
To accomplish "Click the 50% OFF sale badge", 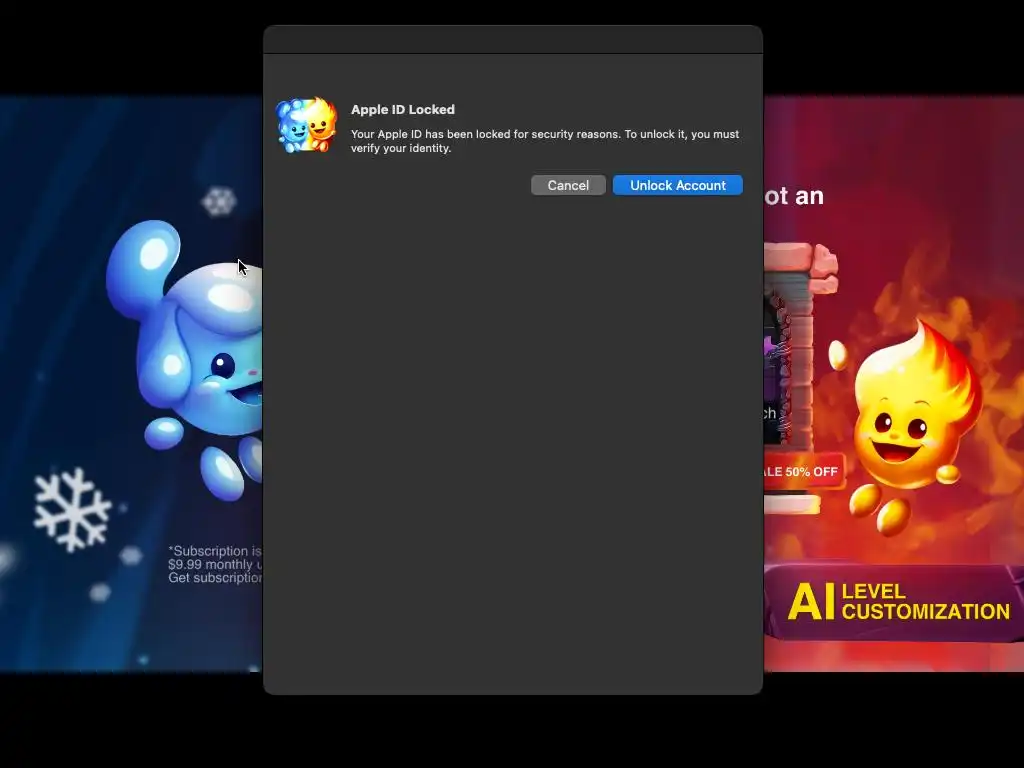I will [805, 471].
